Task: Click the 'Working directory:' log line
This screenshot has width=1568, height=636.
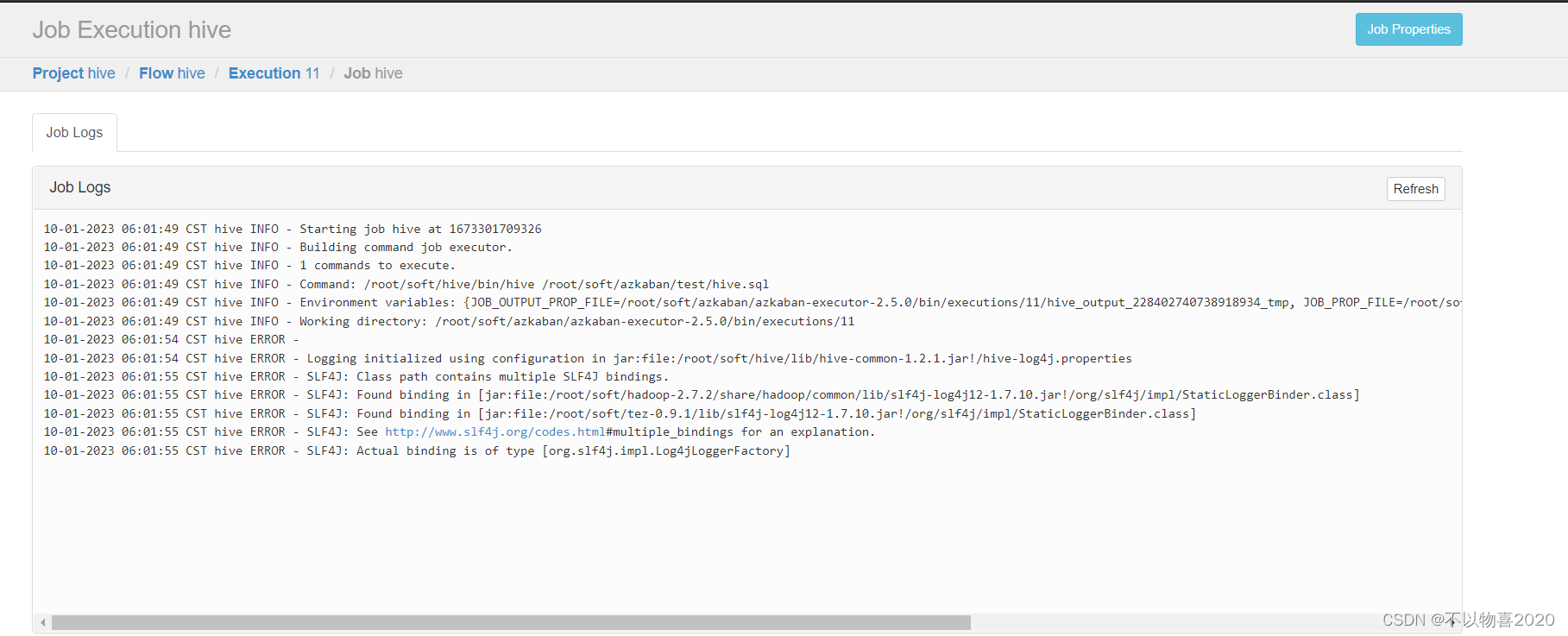Action: [x=449, y=321]
